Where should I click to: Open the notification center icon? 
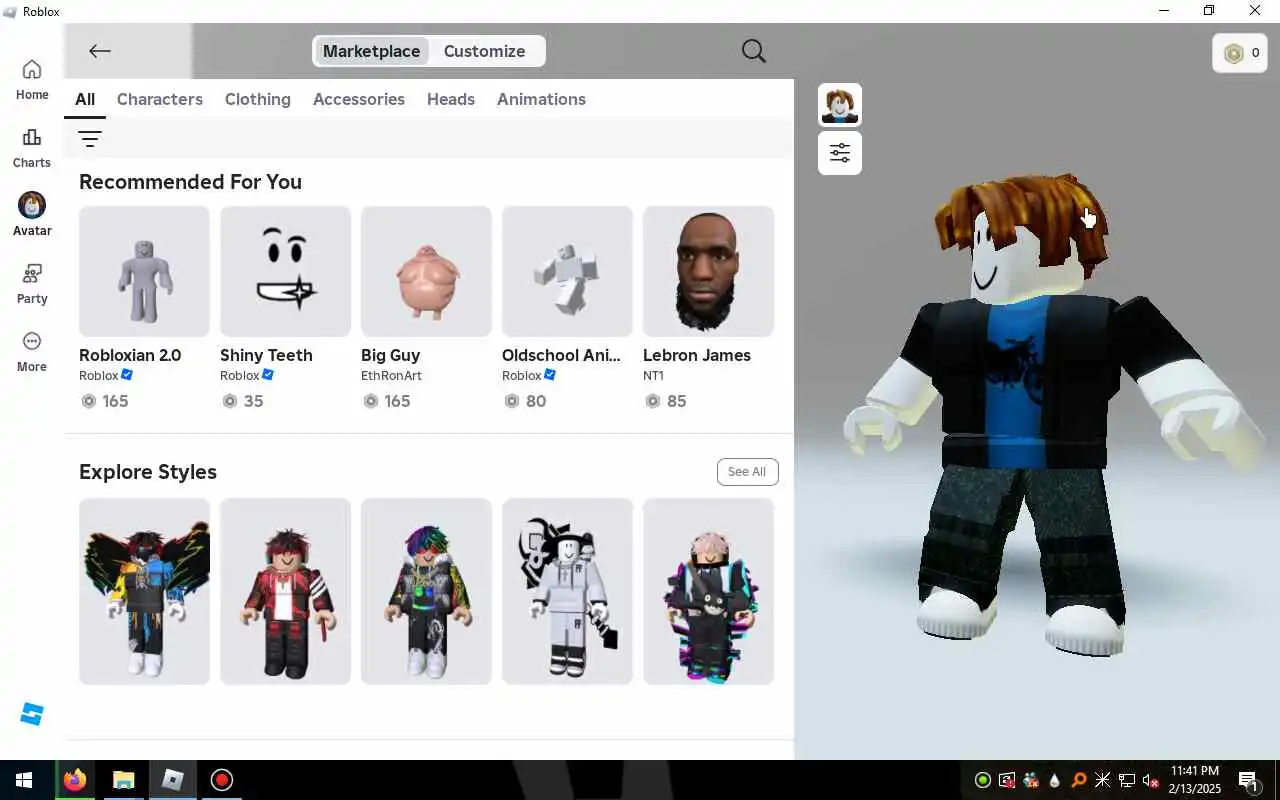pyautogui.click(x=1248, y=780)
